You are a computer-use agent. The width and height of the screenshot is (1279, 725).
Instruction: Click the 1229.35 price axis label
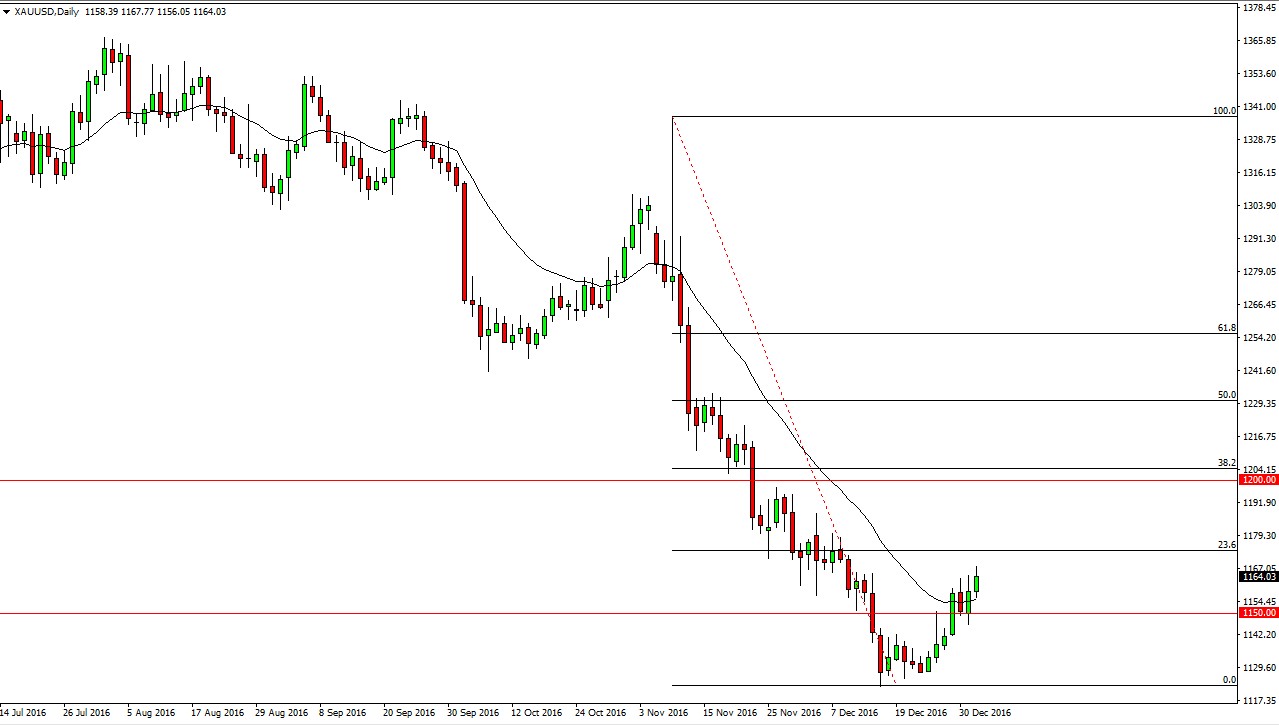1260,404
